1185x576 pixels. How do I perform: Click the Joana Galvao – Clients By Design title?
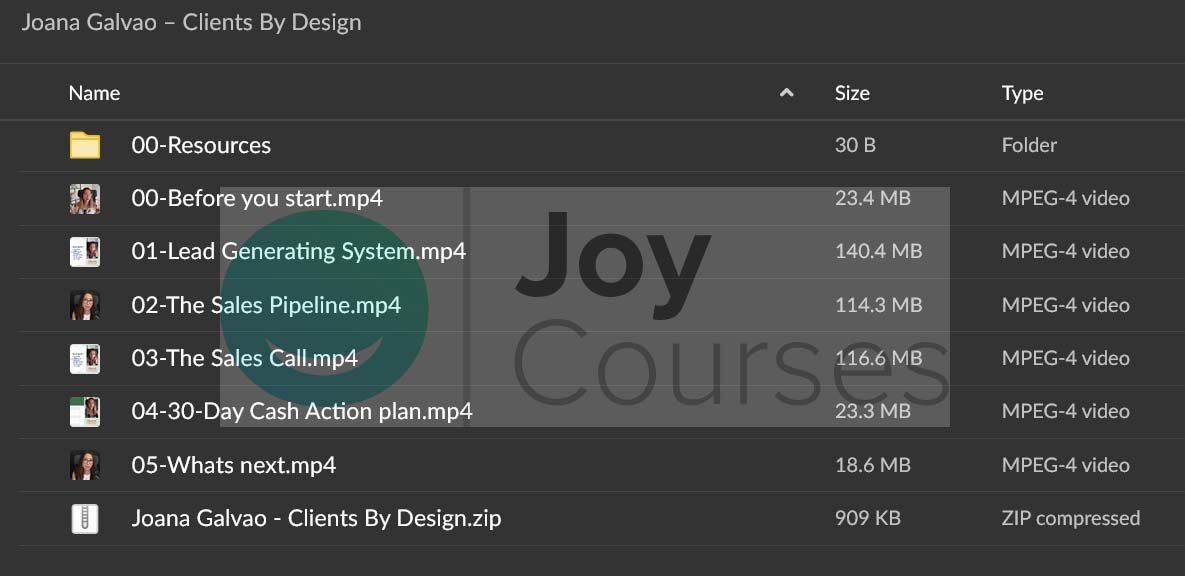click(191, 23)
